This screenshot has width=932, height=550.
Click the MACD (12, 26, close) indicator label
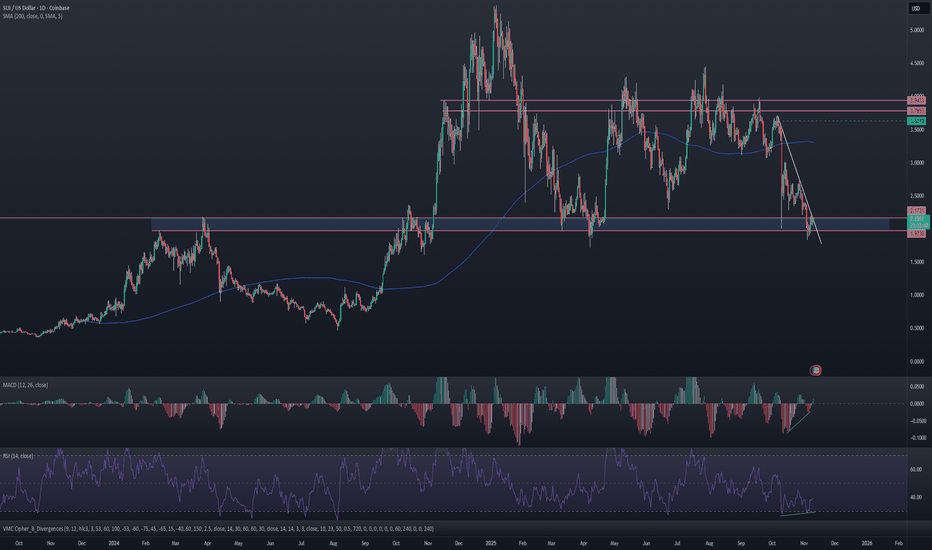pos(27,384)
